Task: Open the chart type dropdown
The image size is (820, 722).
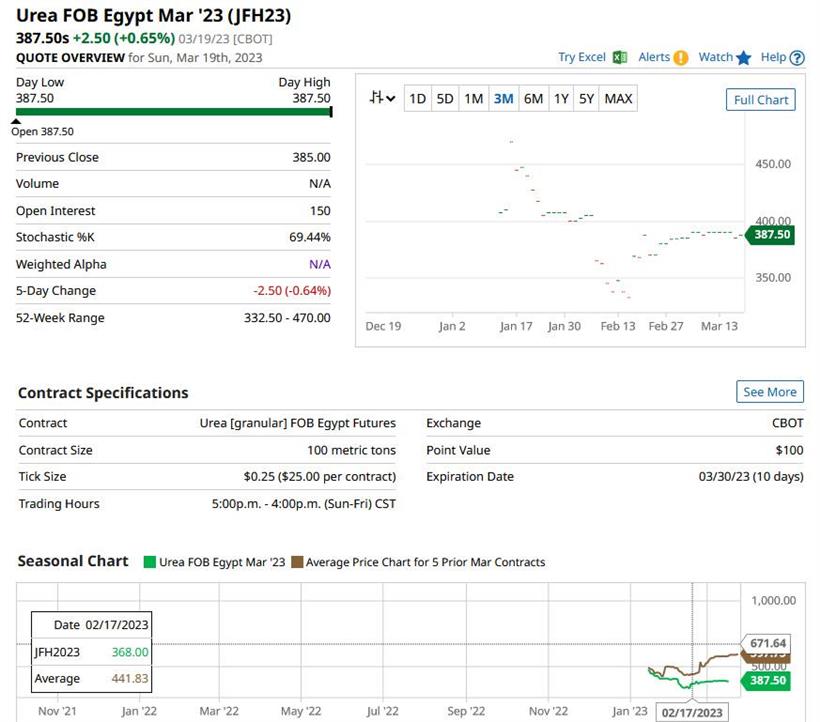Action: [x=381, y=98]
